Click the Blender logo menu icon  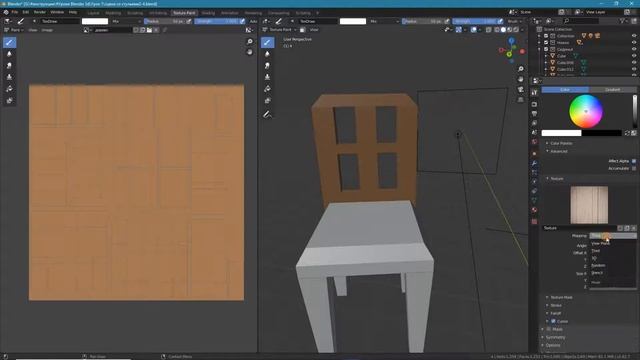coord(6,12)
